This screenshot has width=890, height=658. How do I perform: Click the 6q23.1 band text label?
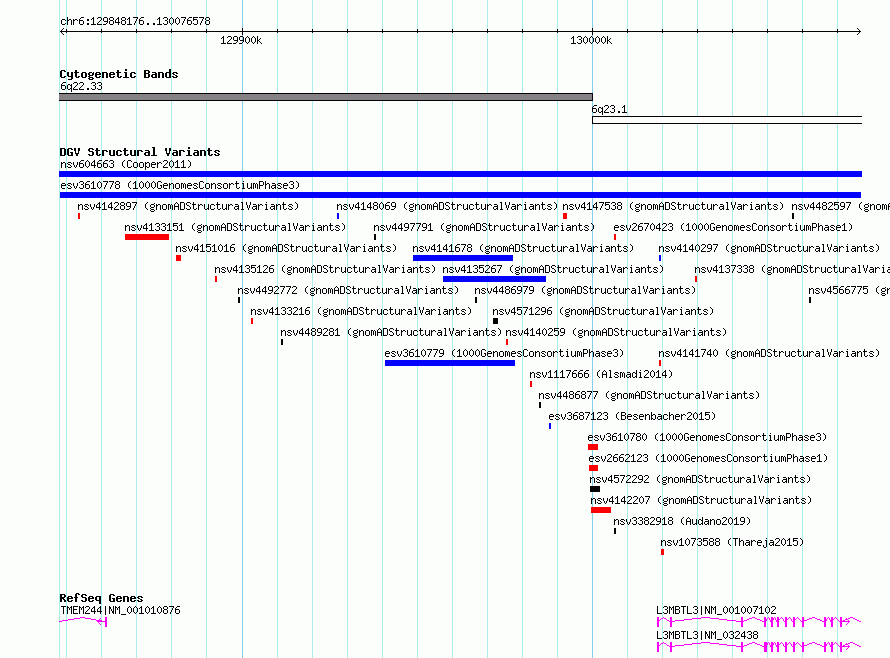(x=609, y=110)
